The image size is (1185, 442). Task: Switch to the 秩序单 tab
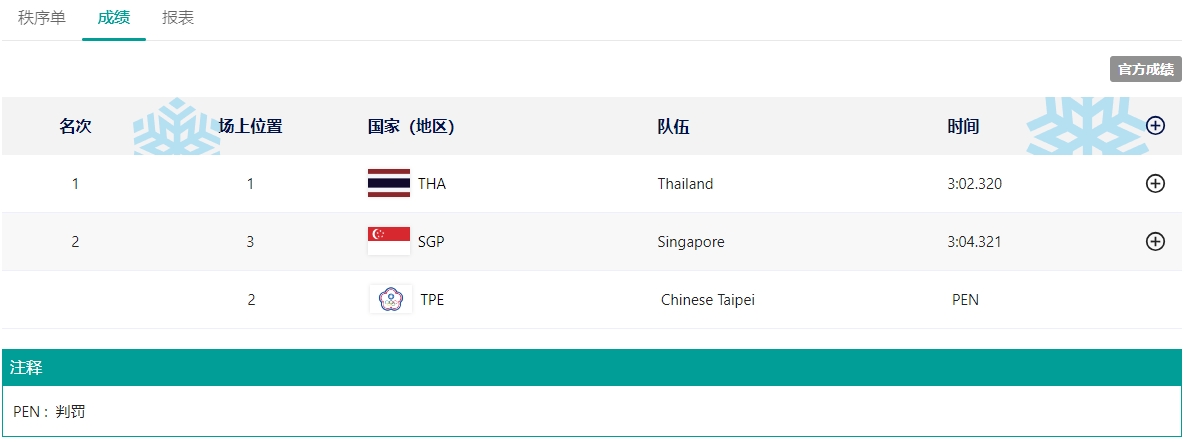pyautogui.click(x=42, y=18)
